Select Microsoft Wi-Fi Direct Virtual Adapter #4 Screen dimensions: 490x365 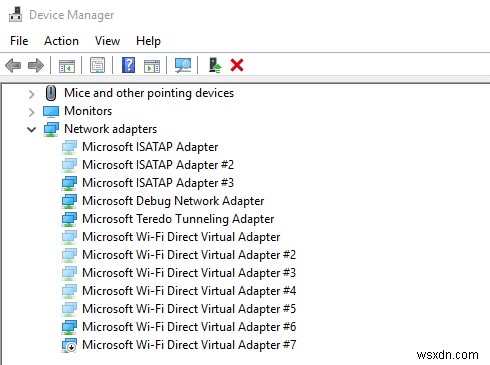pos(189,291)
